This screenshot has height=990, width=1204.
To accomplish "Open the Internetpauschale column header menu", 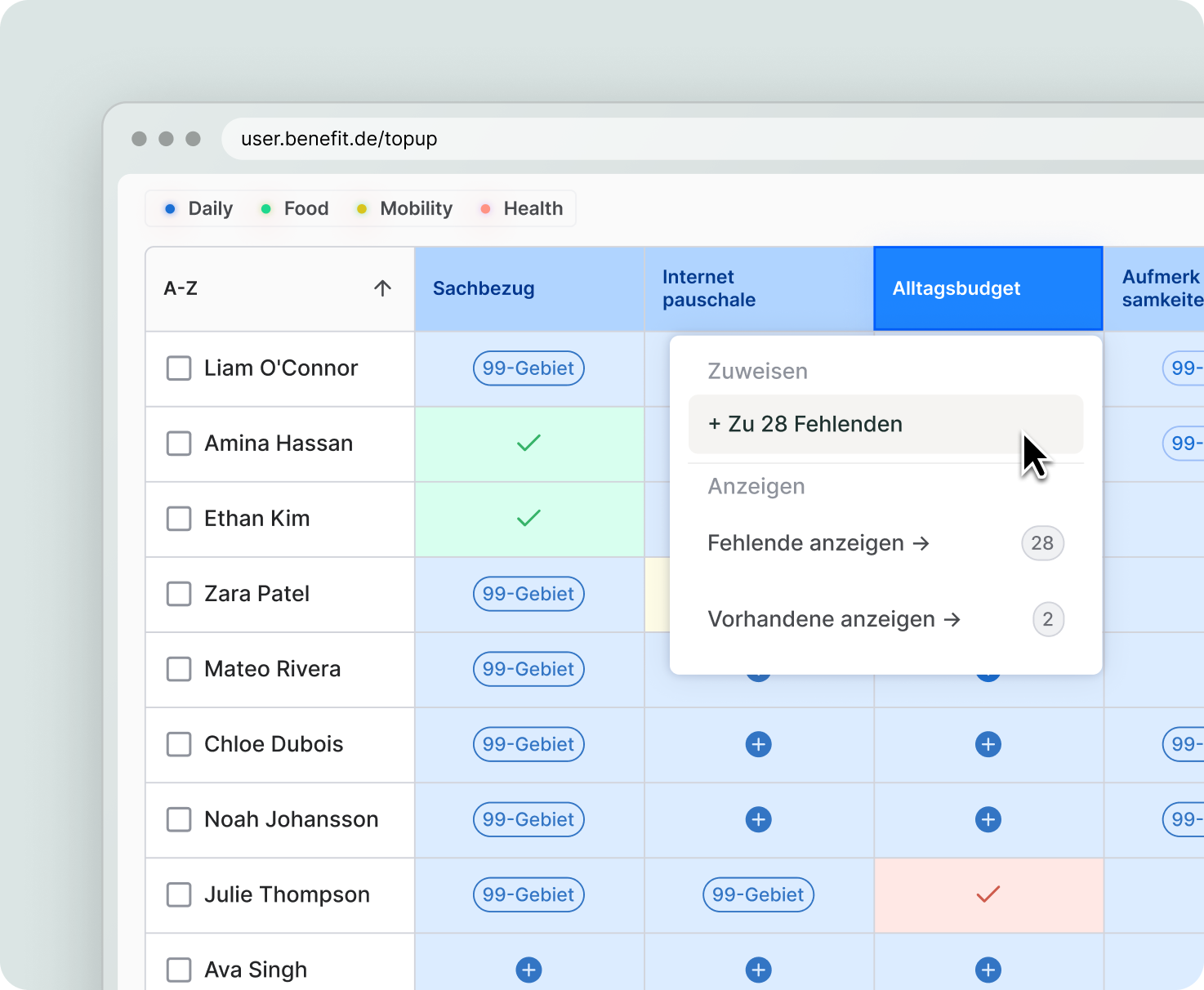I will [x=759, y=288].
